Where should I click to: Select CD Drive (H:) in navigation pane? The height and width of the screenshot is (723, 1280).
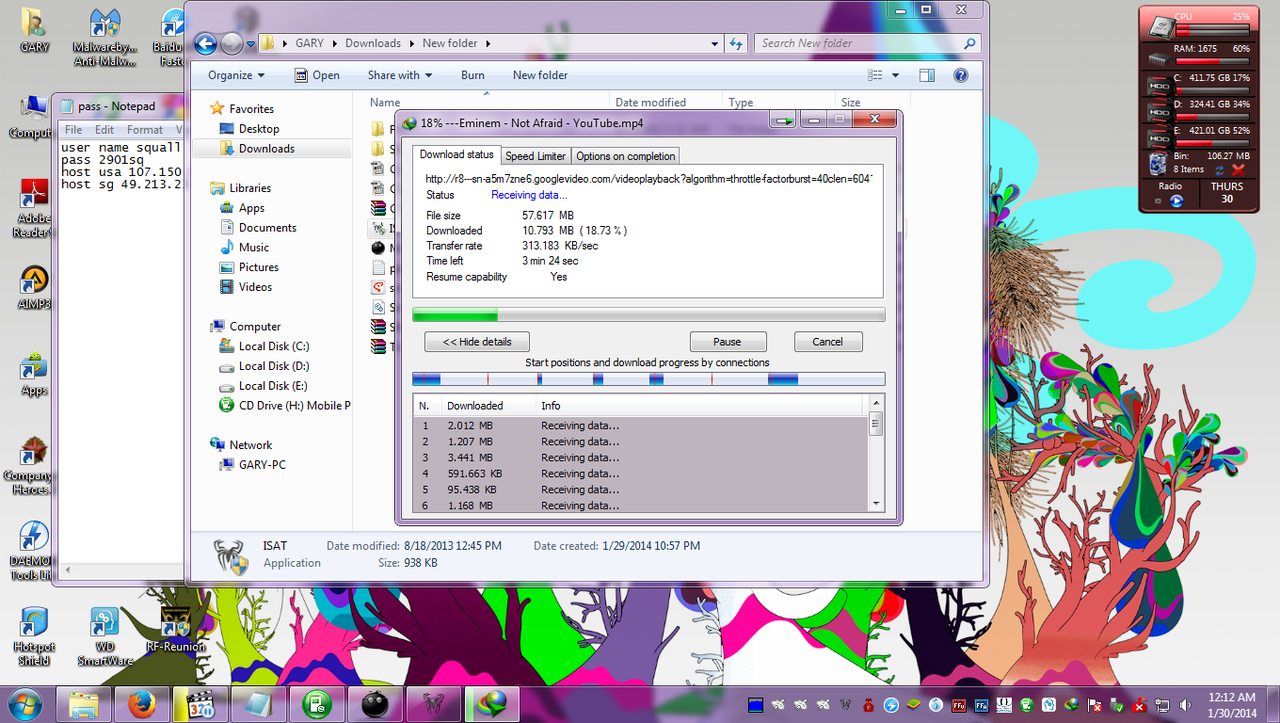click(286, 405)
